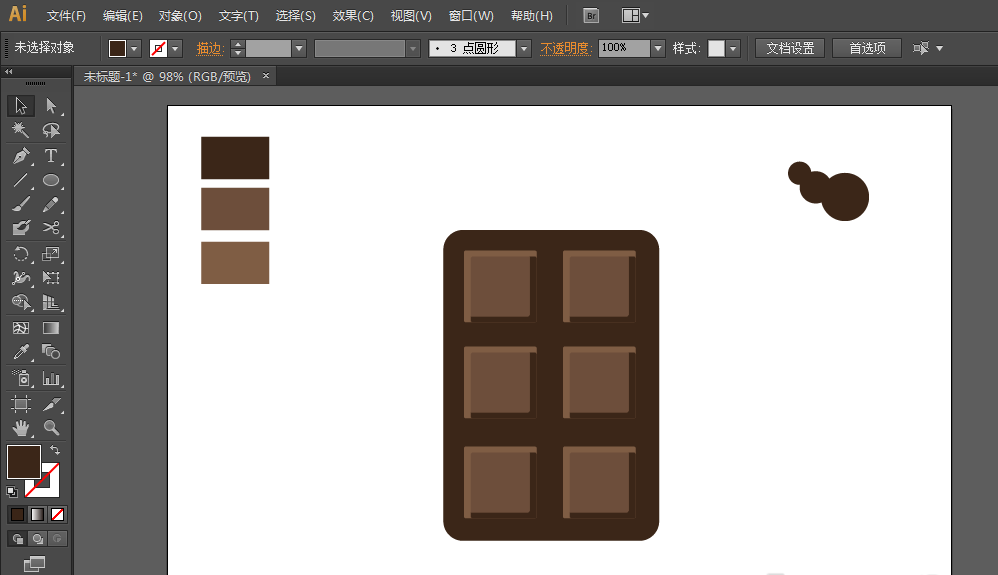
Task: Open the 视图(V) menu
Action: click(411, 16)
